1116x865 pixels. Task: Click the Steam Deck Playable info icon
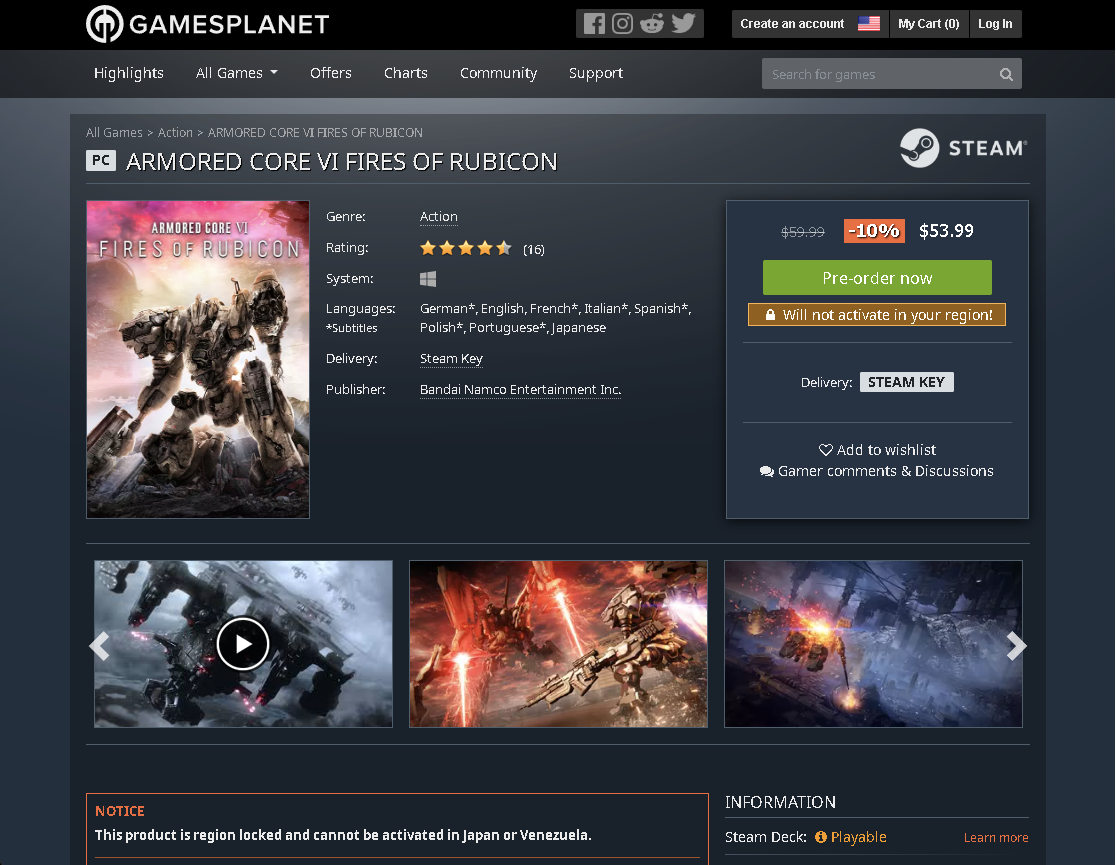tap(819, 837)
